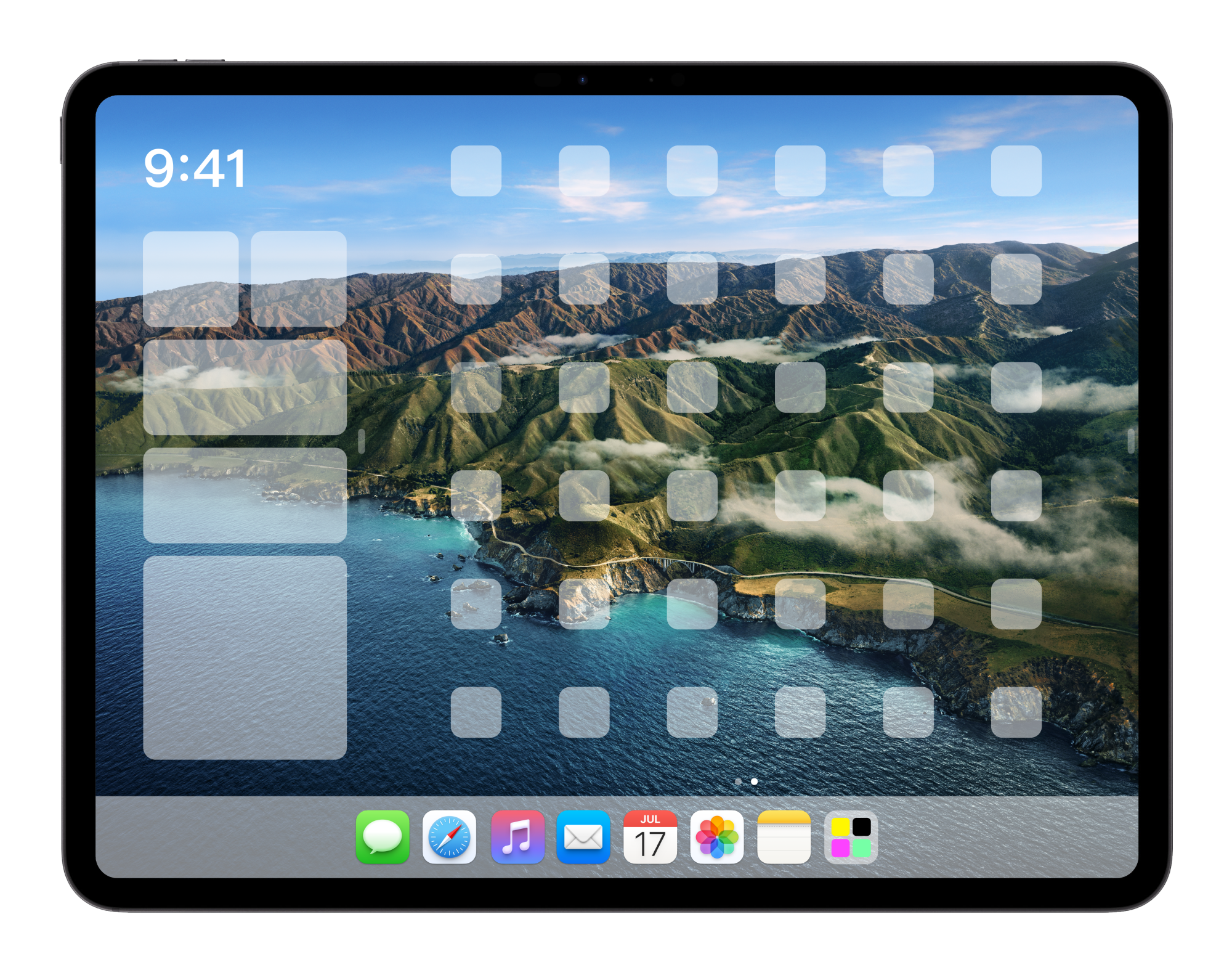Image resolution: width=1232 pixels, height=975 pixels.
Task: Tap the upper medium wide widget placeholder
Action: pyautogui.click(x=245, y=387)
